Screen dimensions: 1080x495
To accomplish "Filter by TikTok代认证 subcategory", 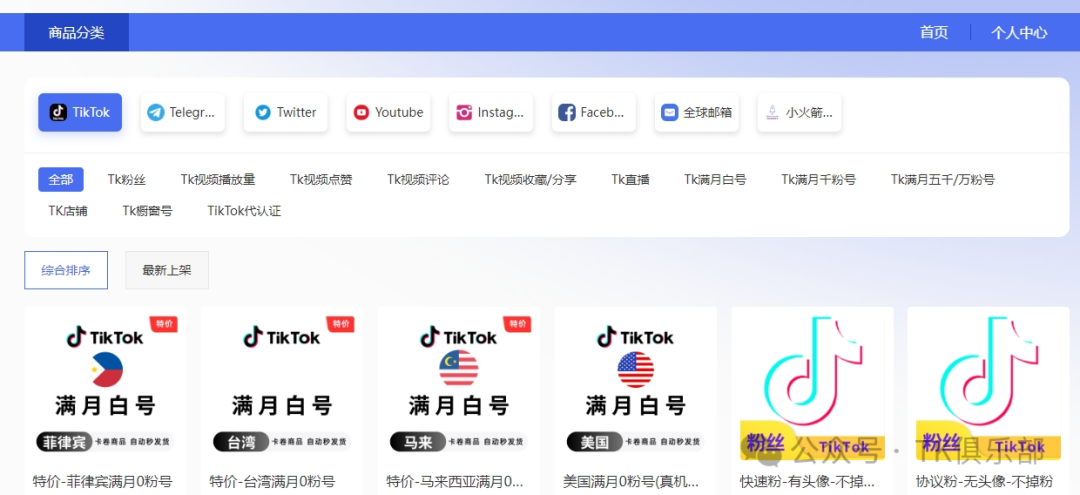I will [245, 211].
